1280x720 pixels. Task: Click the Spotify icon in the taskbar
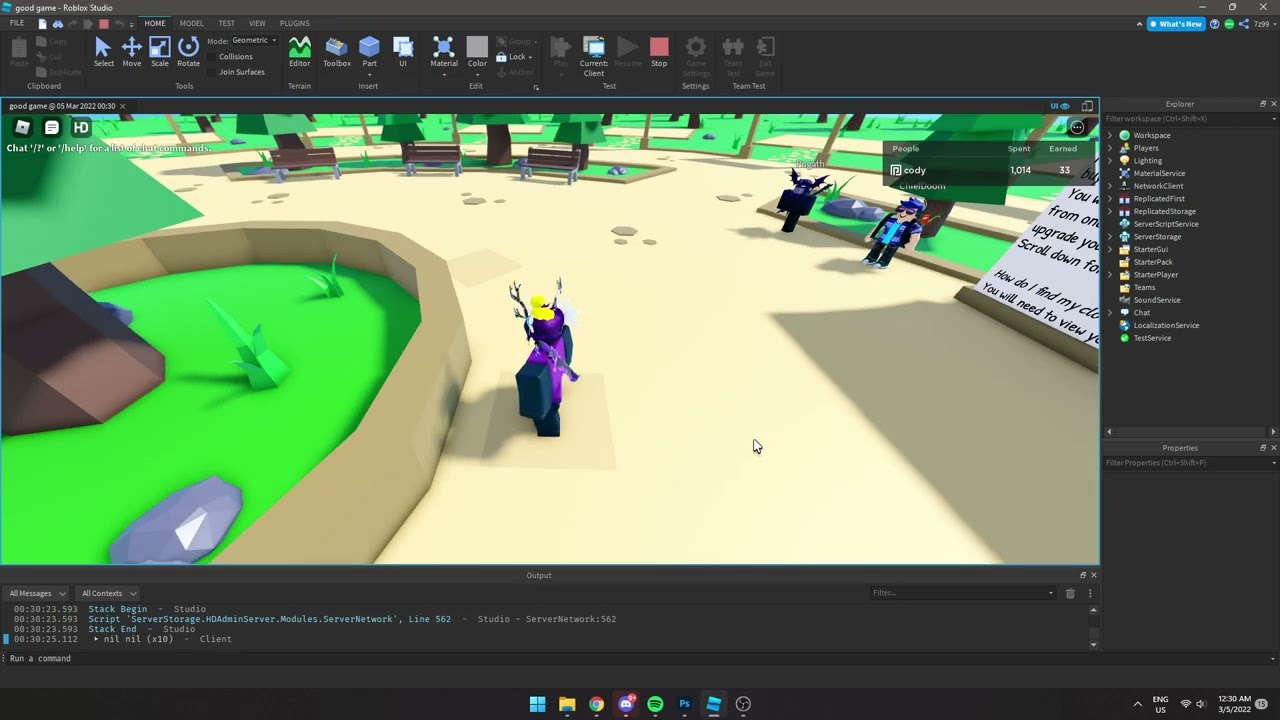coord(655,704)
